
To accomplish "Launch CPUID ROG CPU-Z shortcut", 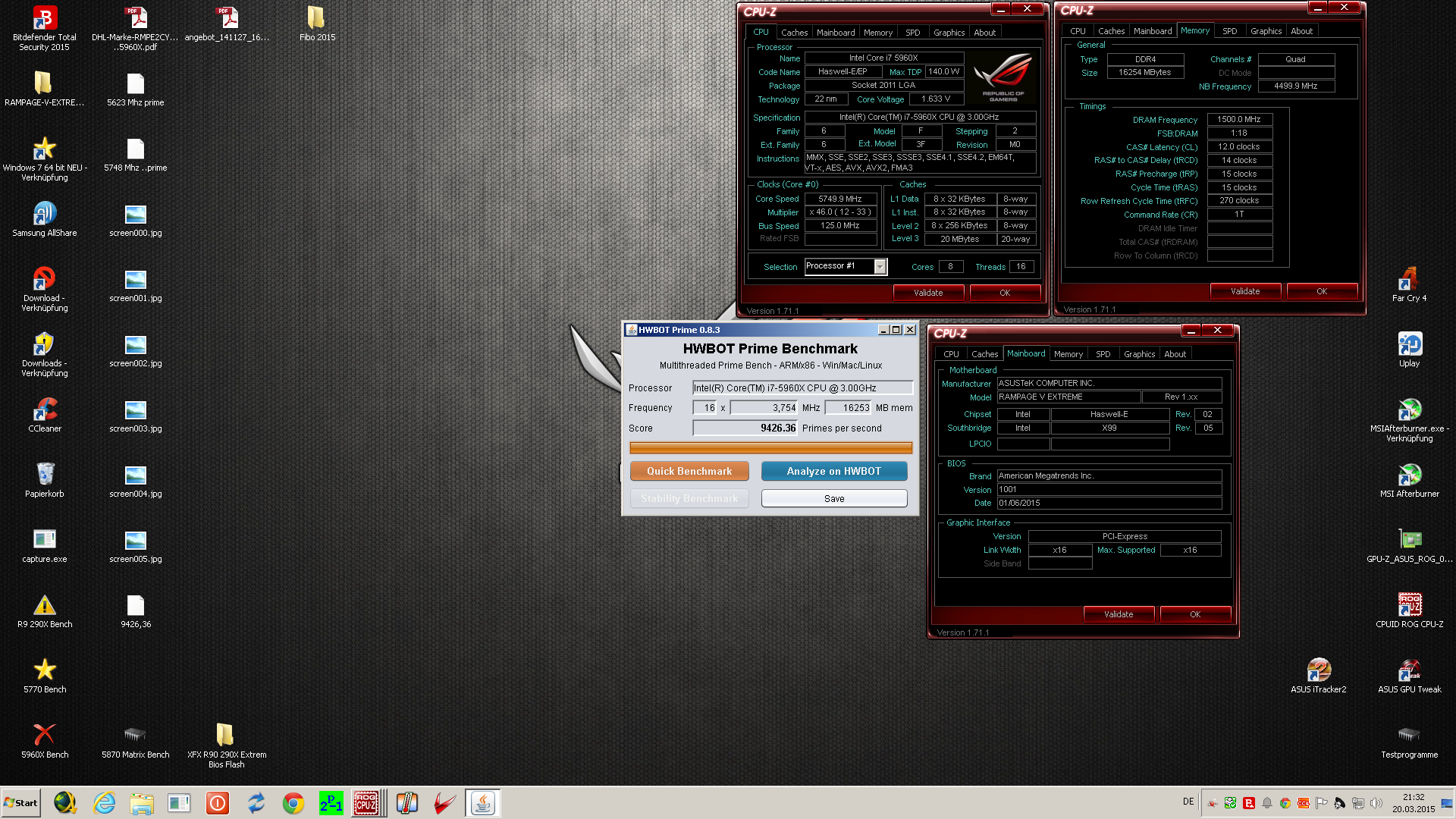I will (1409, 610).
